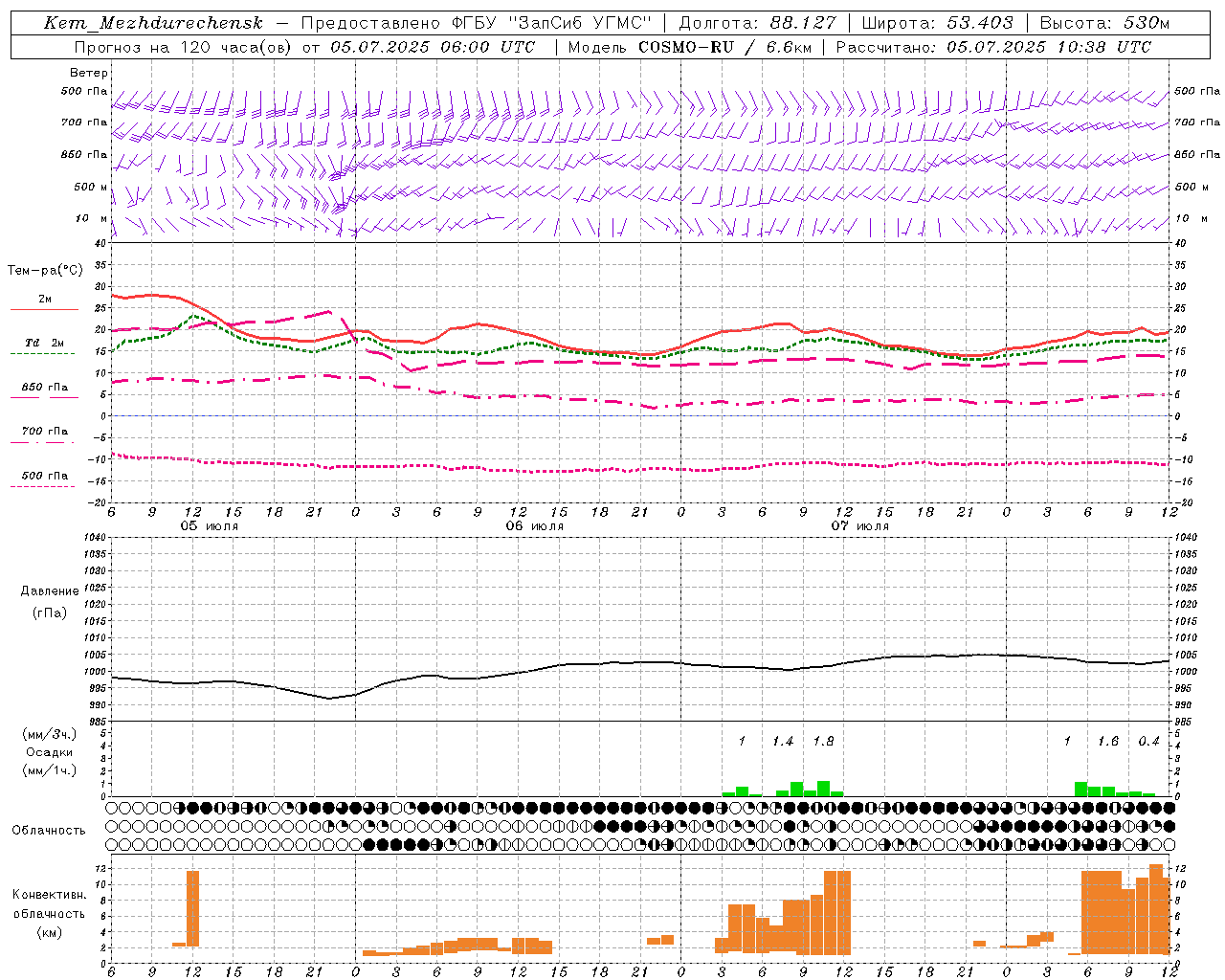
Task: Select the 1.8 precipitation total
Action: click(x=823, y=741)
